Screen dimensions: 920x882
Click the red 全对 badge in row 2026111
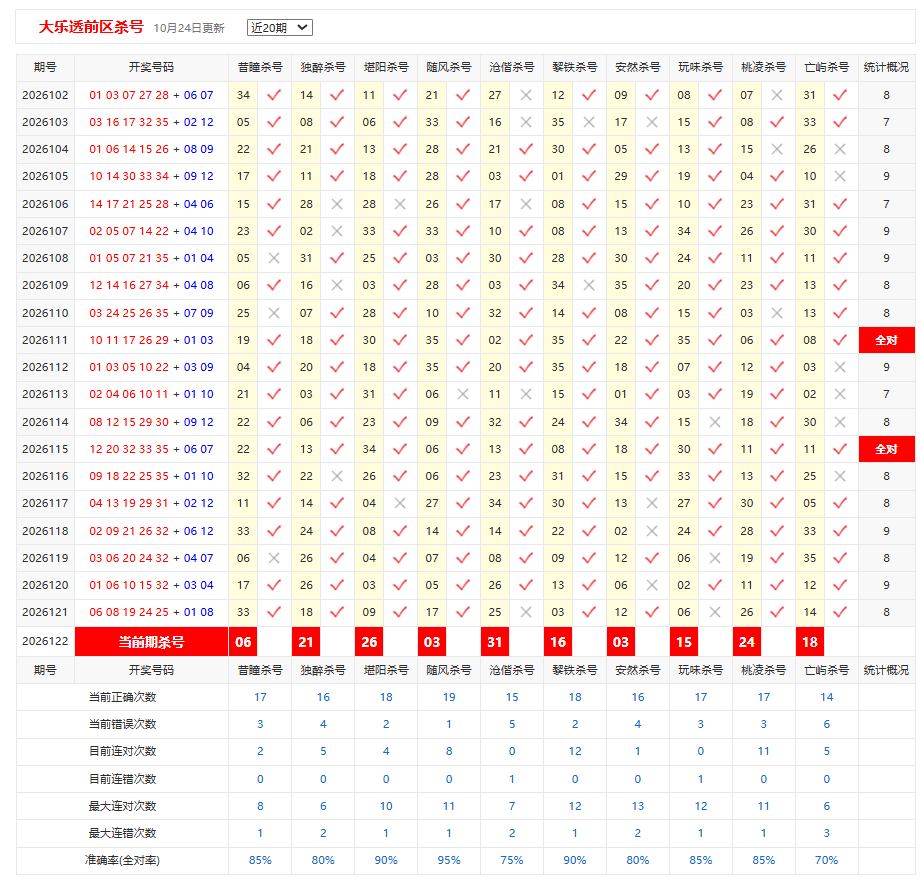887,340
